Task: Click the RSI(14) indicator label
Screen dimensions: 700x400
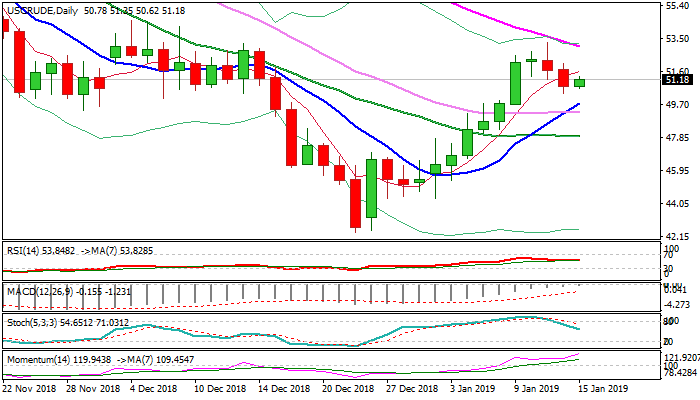Action: click(x=23, y=252)
